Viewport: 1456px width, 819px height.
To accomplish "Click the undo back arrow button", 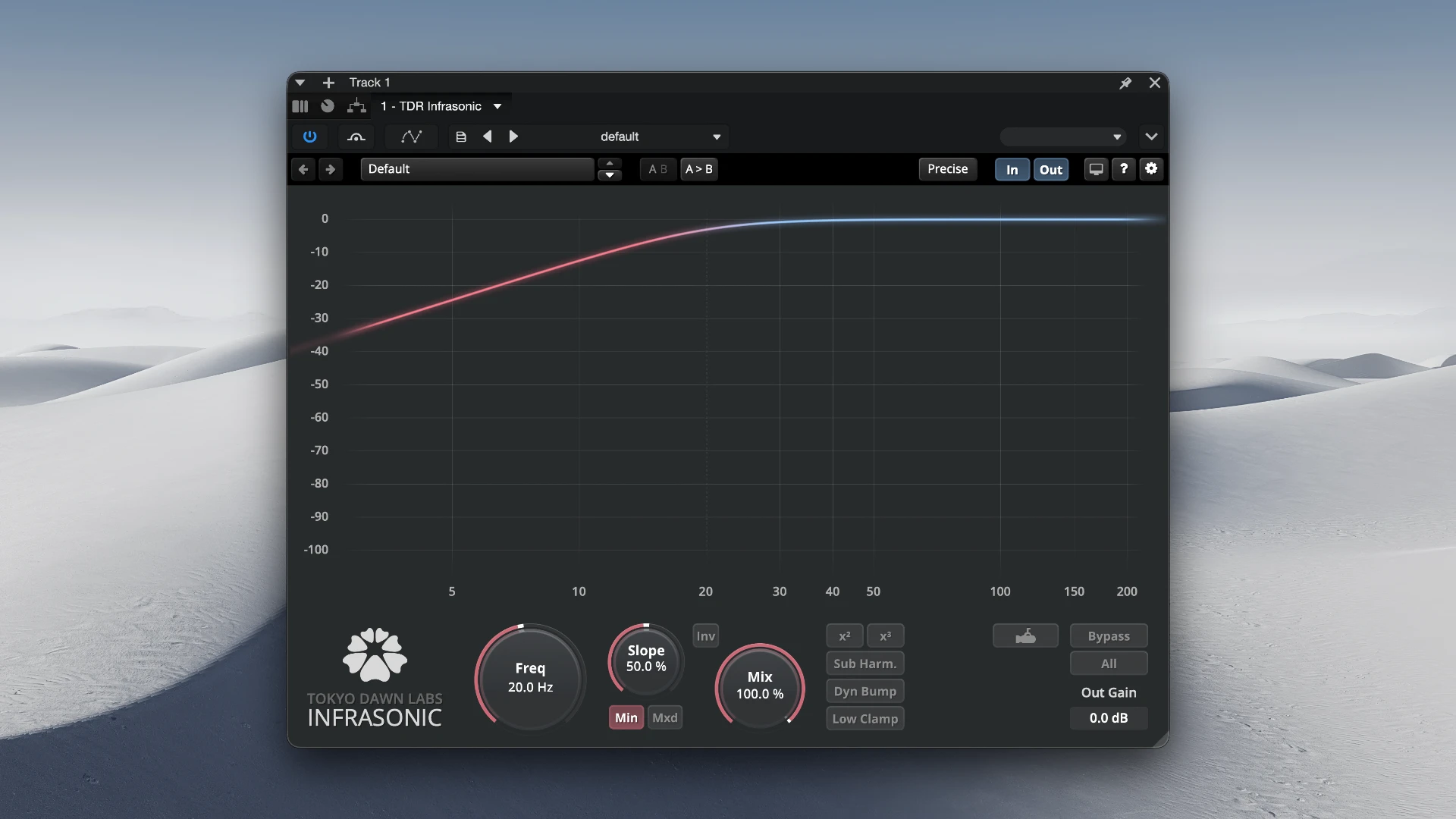I will tap(303, 169).
